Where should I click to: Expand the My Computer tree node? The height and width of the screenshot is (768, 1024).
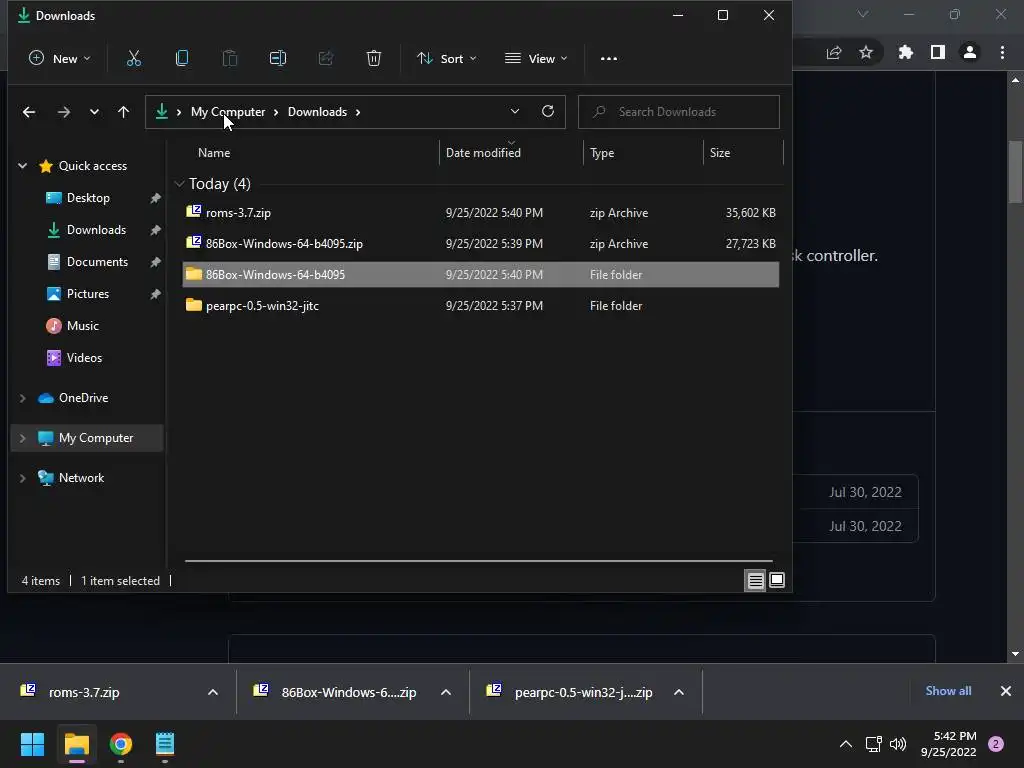click(22, 438)
